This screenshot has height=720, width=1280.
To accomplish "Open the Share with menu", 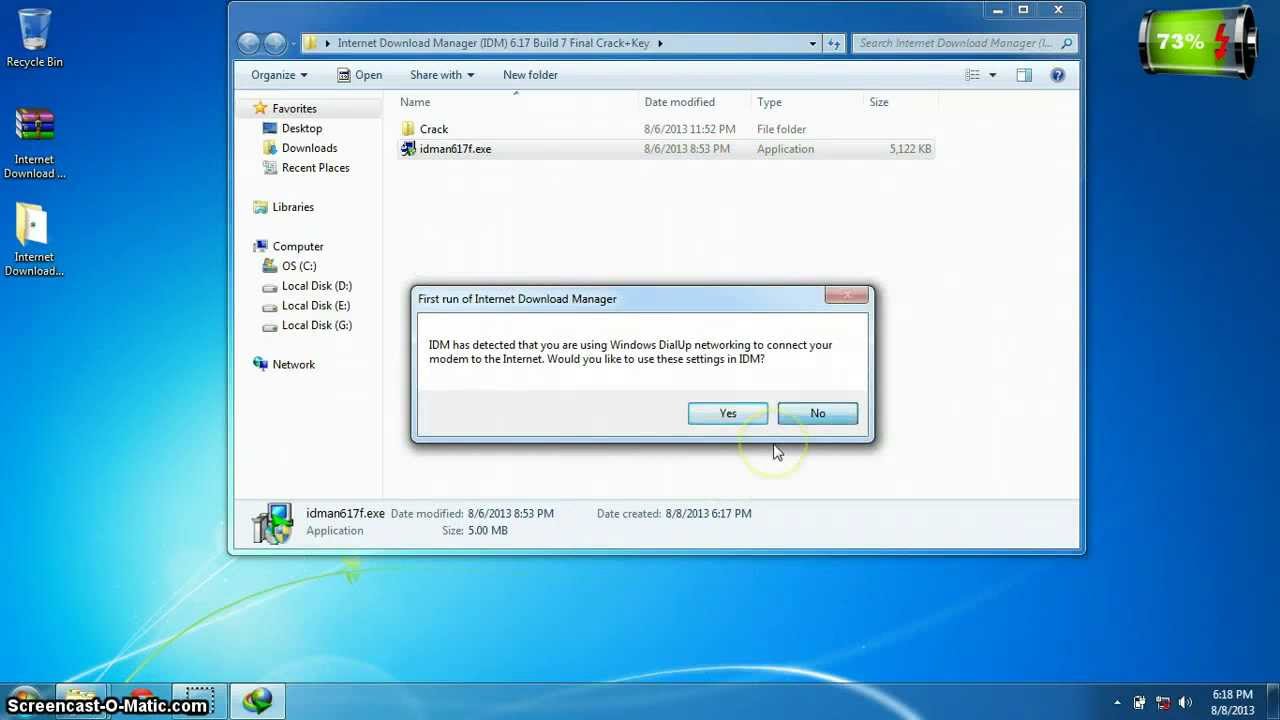I will click(x=442, y=75).
